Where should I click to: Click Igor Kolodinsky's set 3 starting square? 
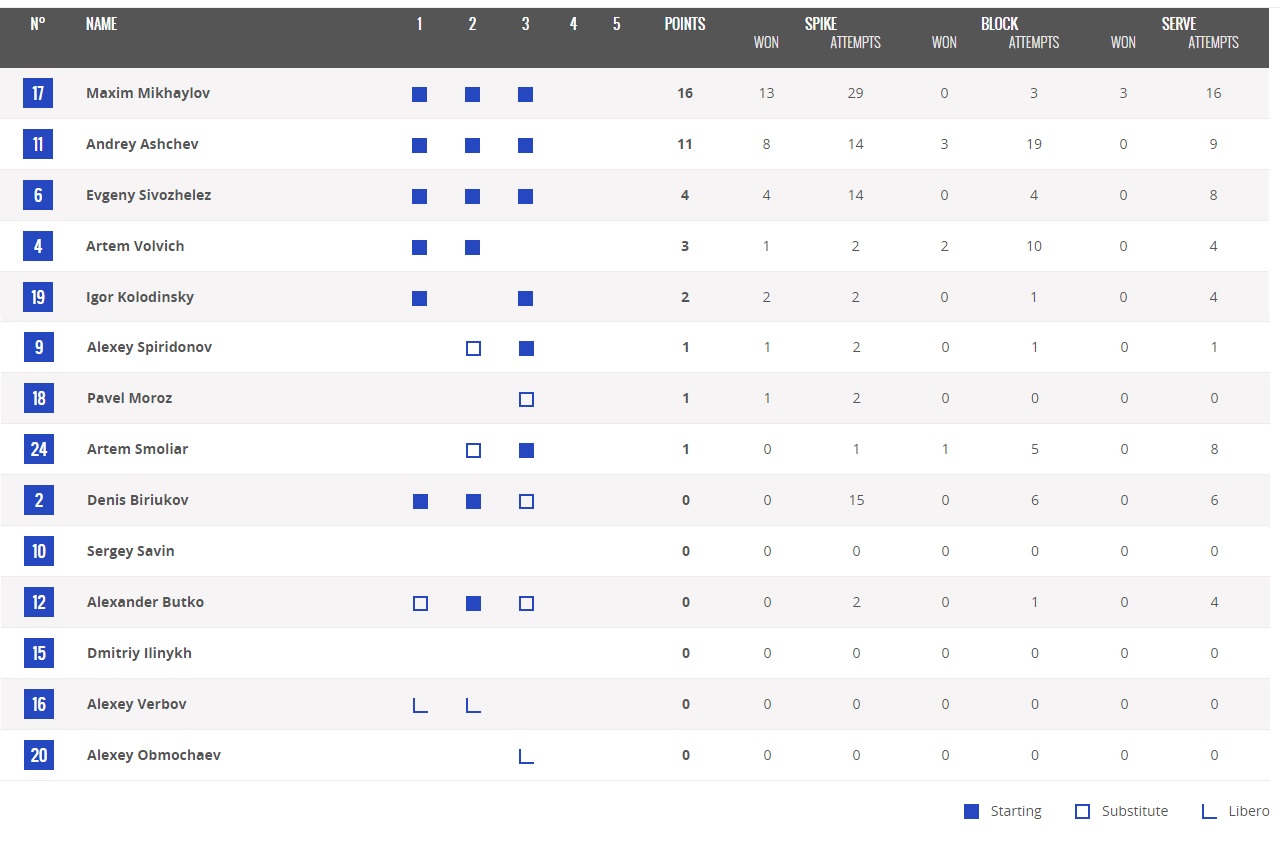526,298
